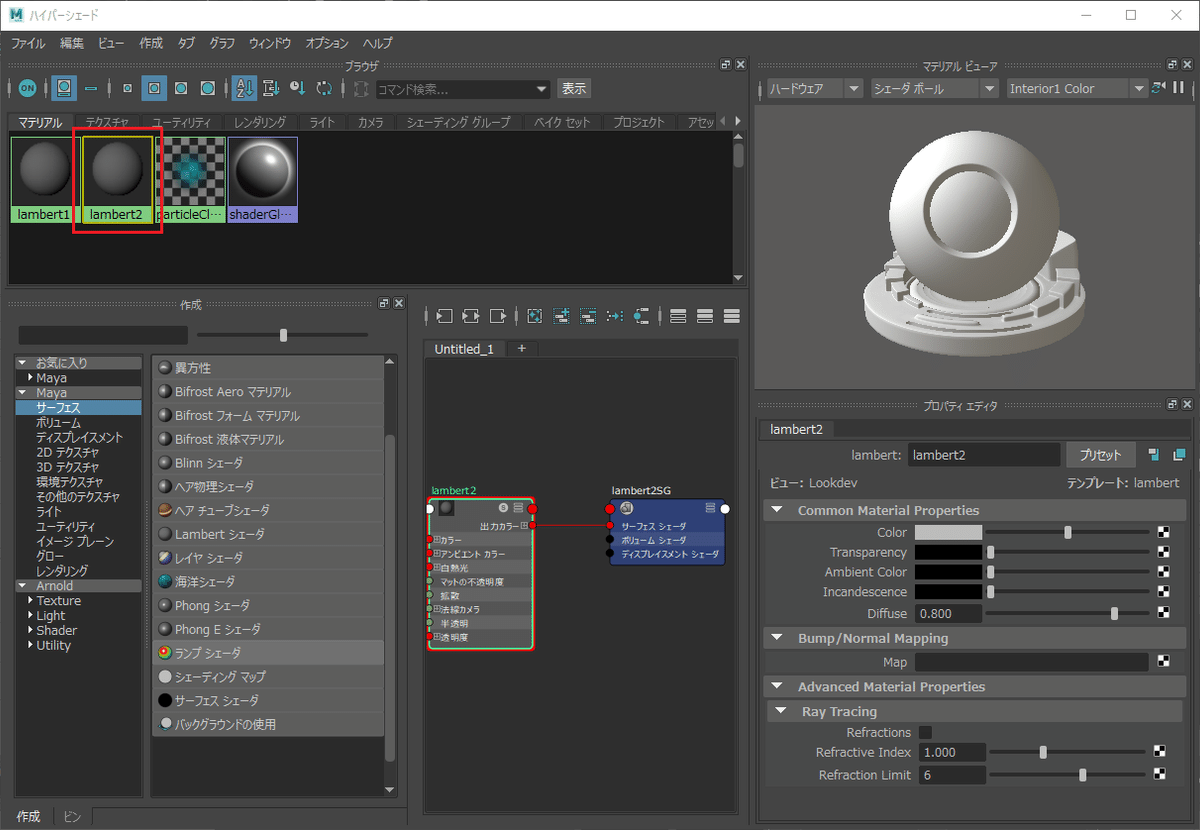Image resolution: width=1200 pixels, height=830 pixels.
Task: Enable the Refractions checkbox
Action: click(925, 732)
